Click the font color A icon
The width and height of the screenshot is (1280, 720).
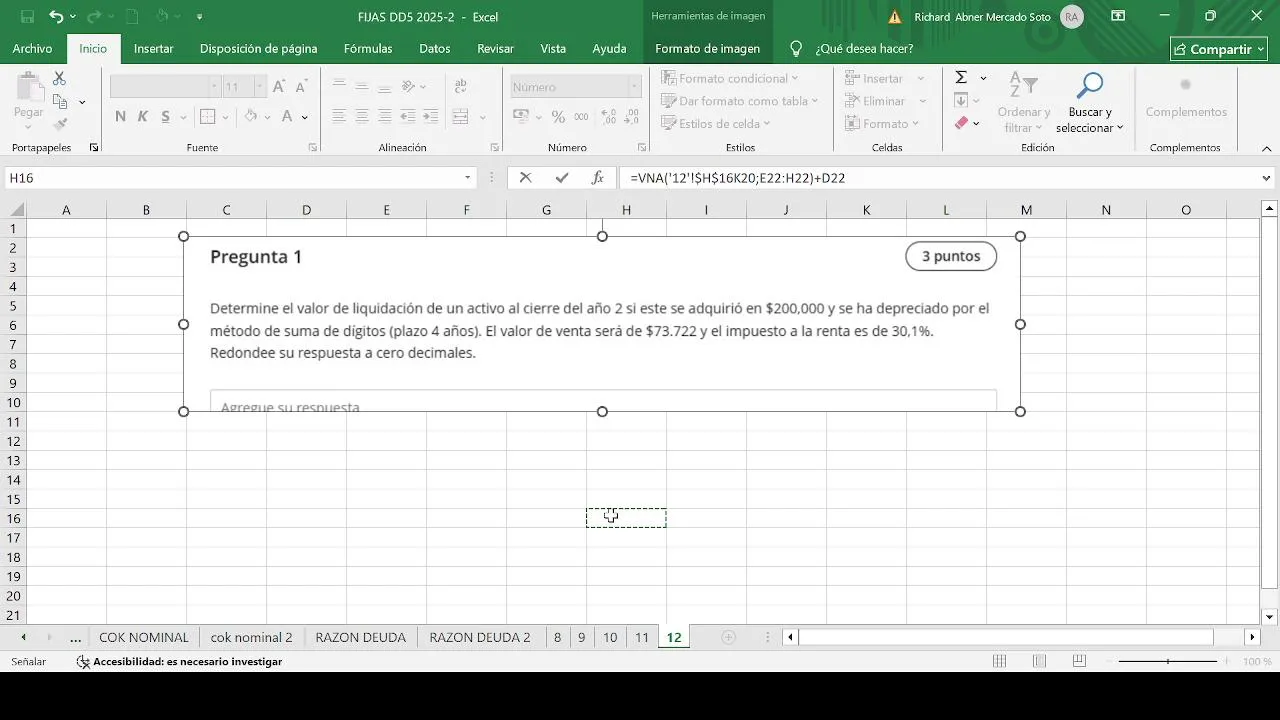[288, 116]
